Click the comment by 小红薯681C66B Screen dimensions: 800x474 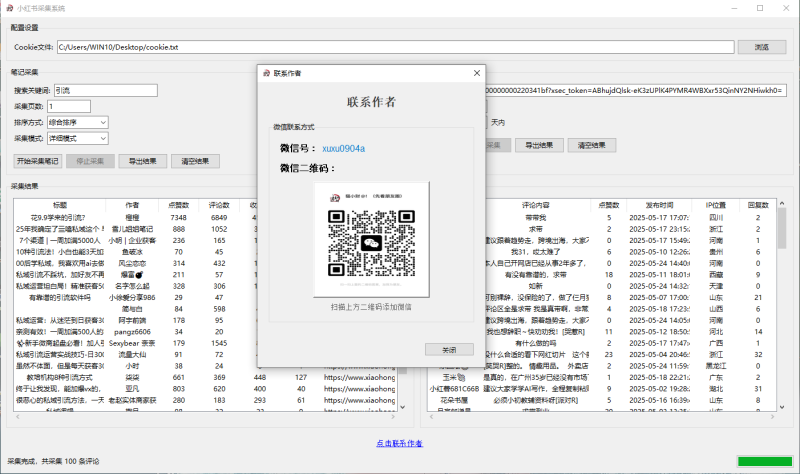click(454, 389)
